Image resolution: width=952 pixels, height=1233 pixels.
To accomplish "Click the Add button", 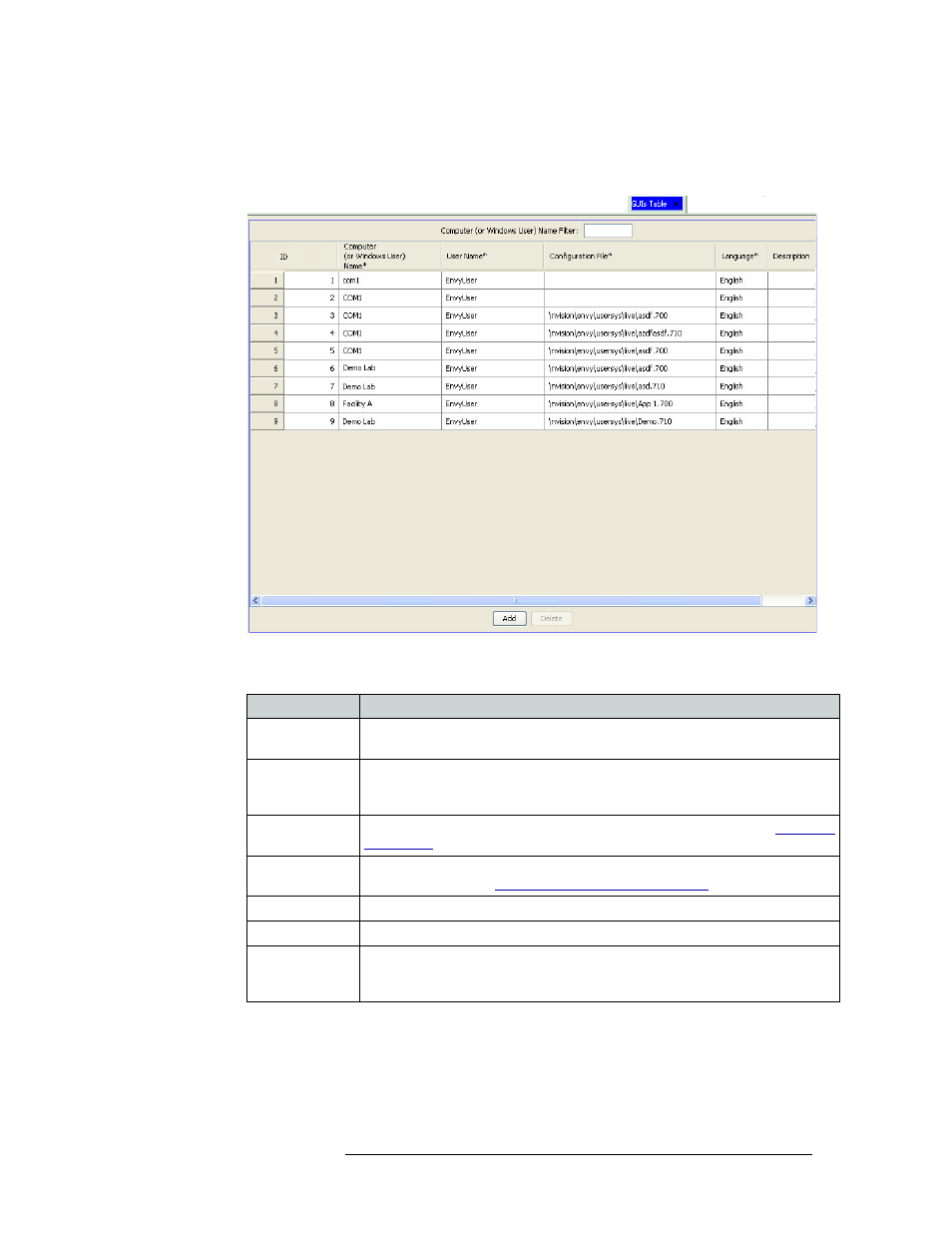I will (x=509, y=619).
